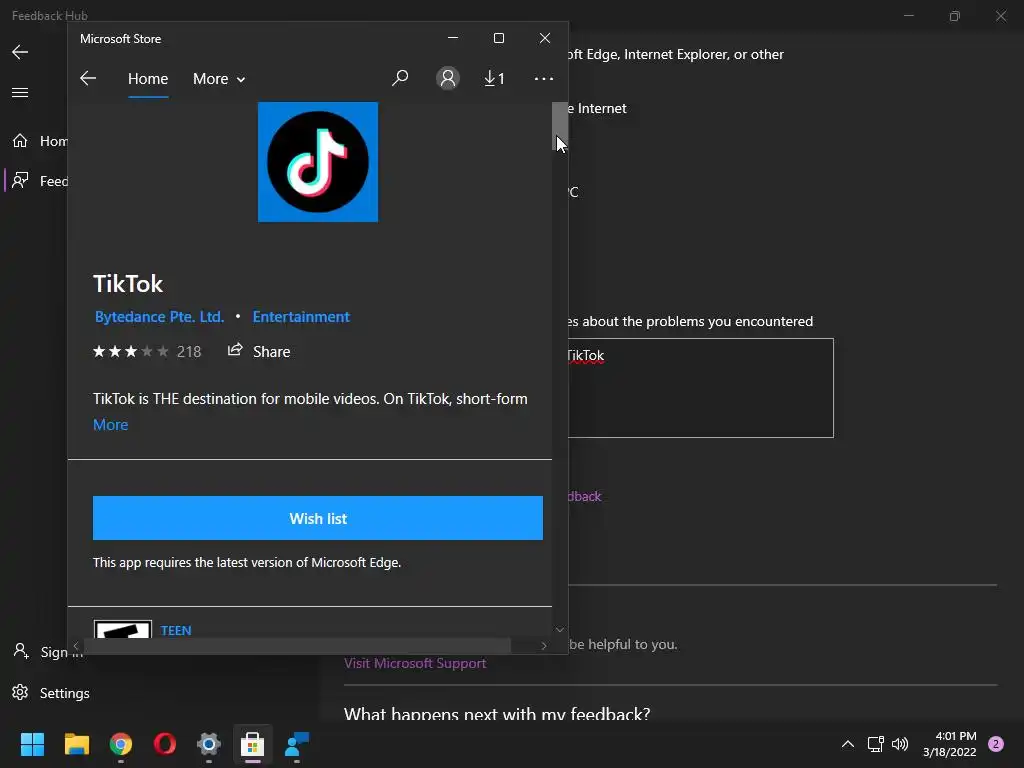Image resolution: width=1024 pixels, height=768 pixels.
Task: Open Home in Feedback Hub sidebar
Action: point(39,141)
